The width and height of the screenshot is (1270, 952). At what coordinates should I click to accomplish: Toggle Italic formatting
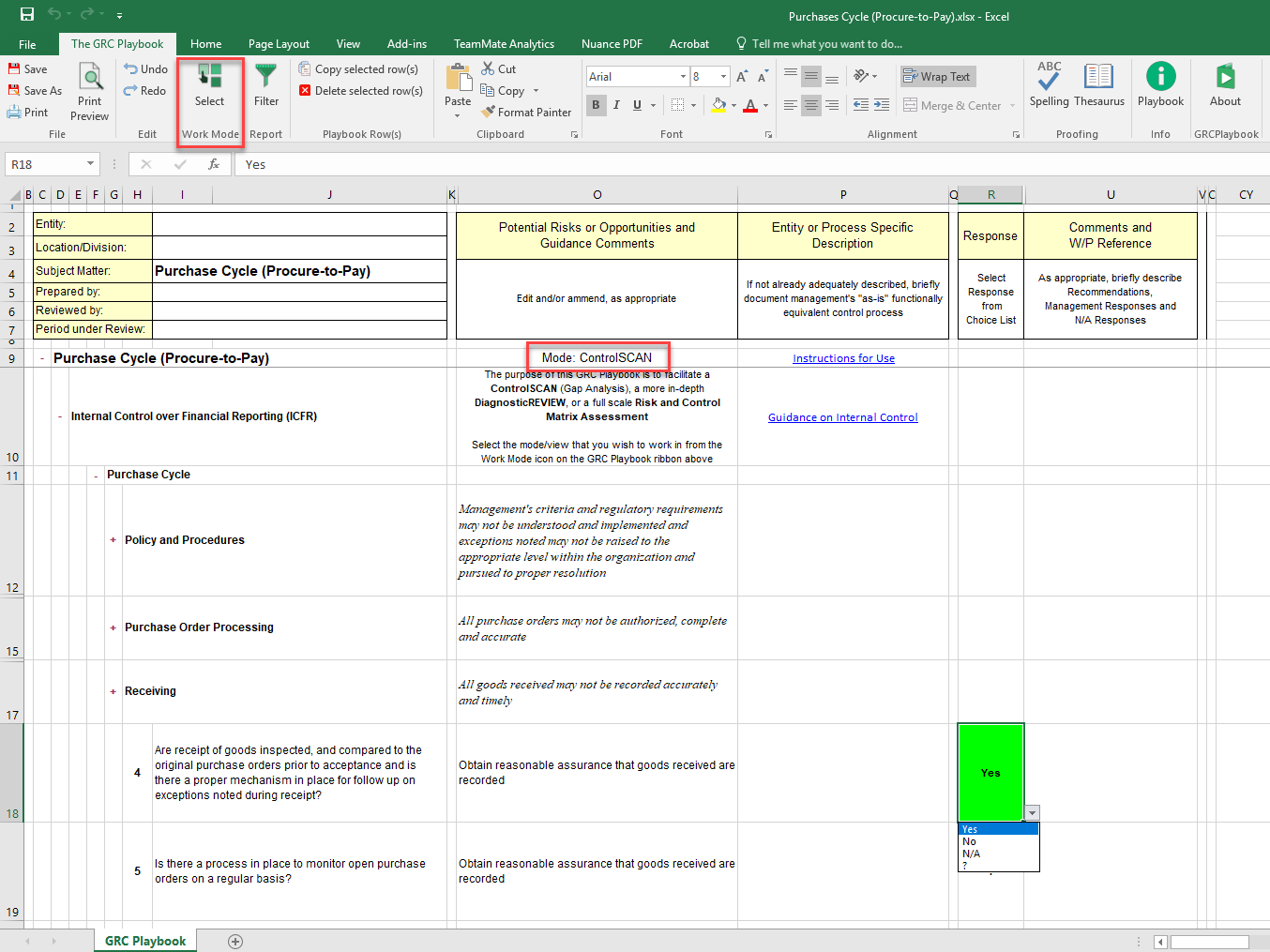click(x=616, y=105)
